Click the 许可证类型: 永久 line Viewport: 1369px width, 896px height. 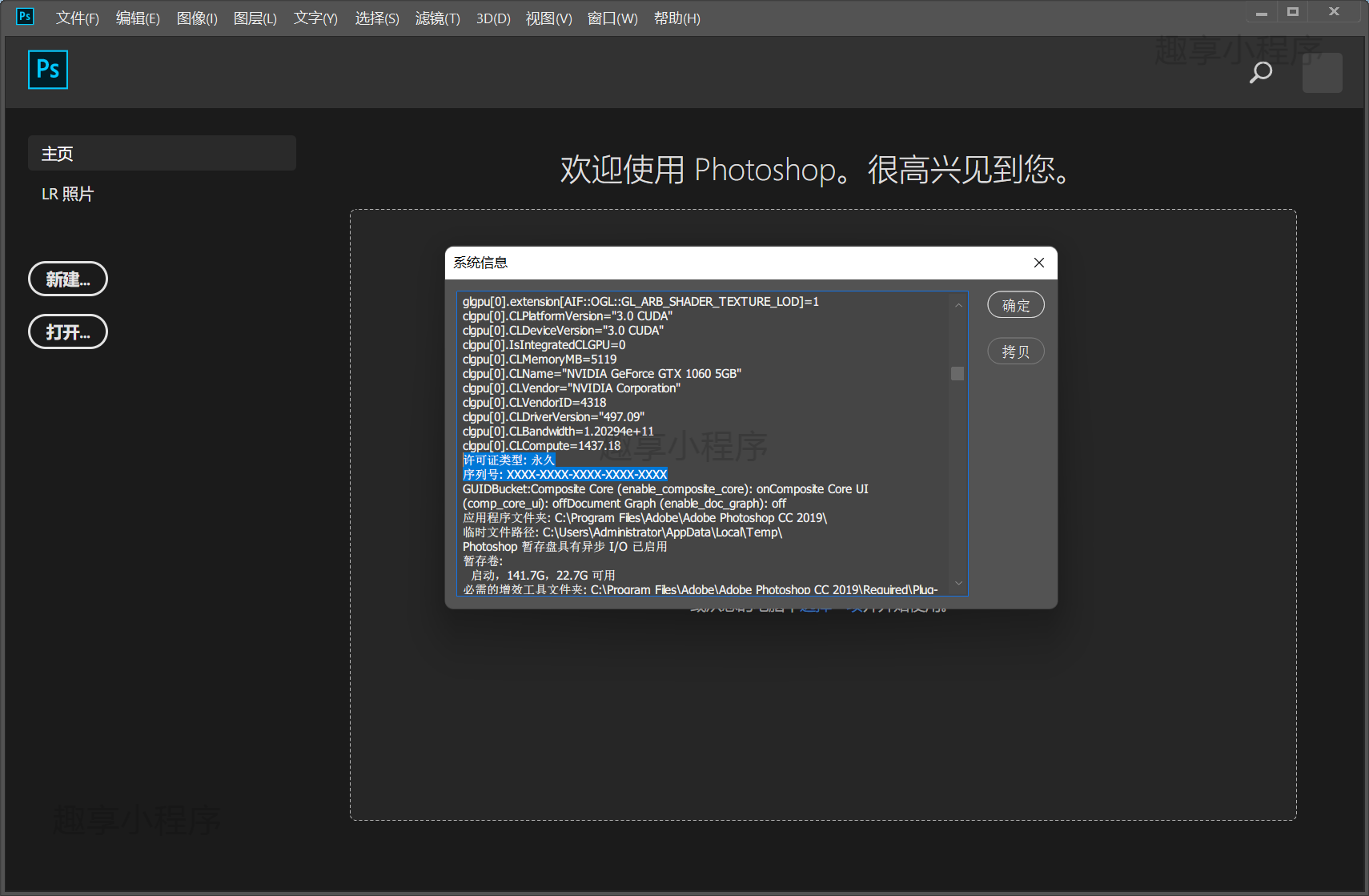pyautogui.click(x=508, y=460)
